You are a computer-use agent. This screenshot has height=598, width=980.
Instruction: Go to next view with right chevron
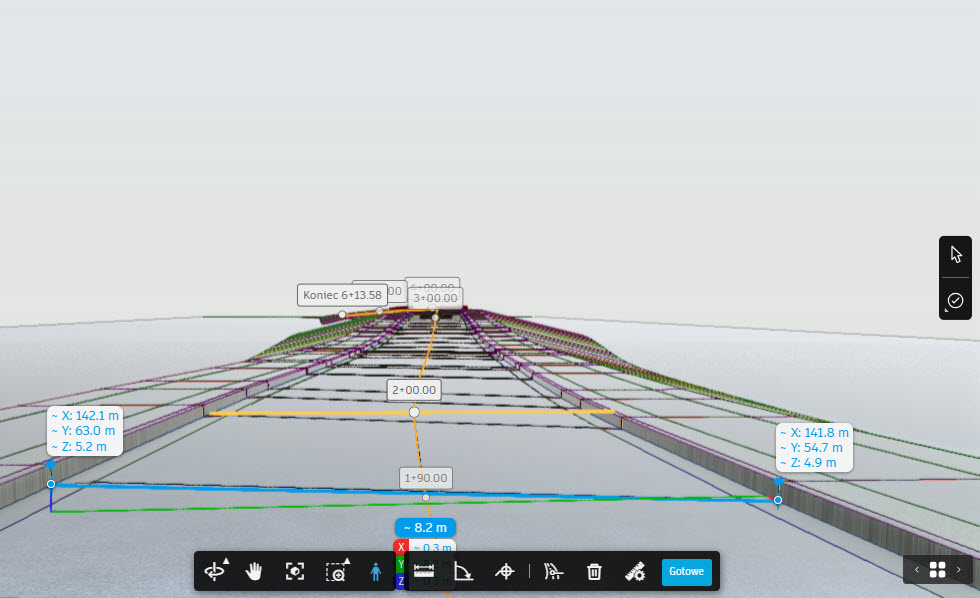point(959,570)
